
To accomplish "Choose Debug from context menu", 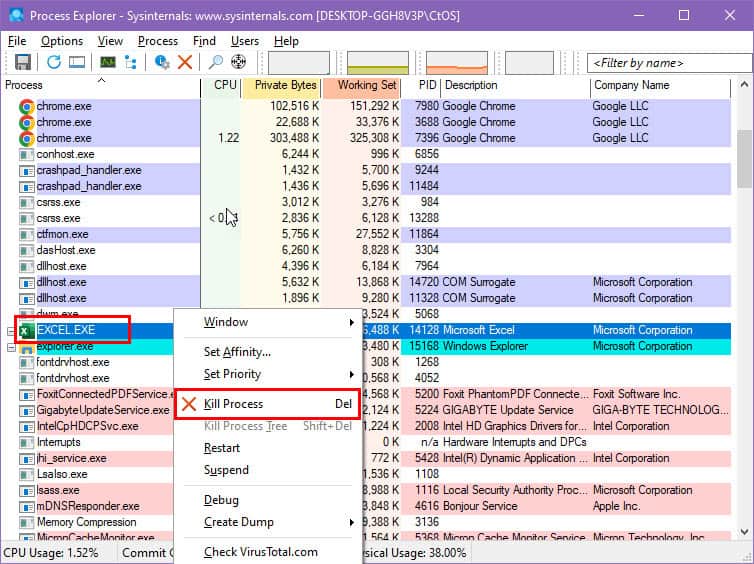I will click(267, 500).
